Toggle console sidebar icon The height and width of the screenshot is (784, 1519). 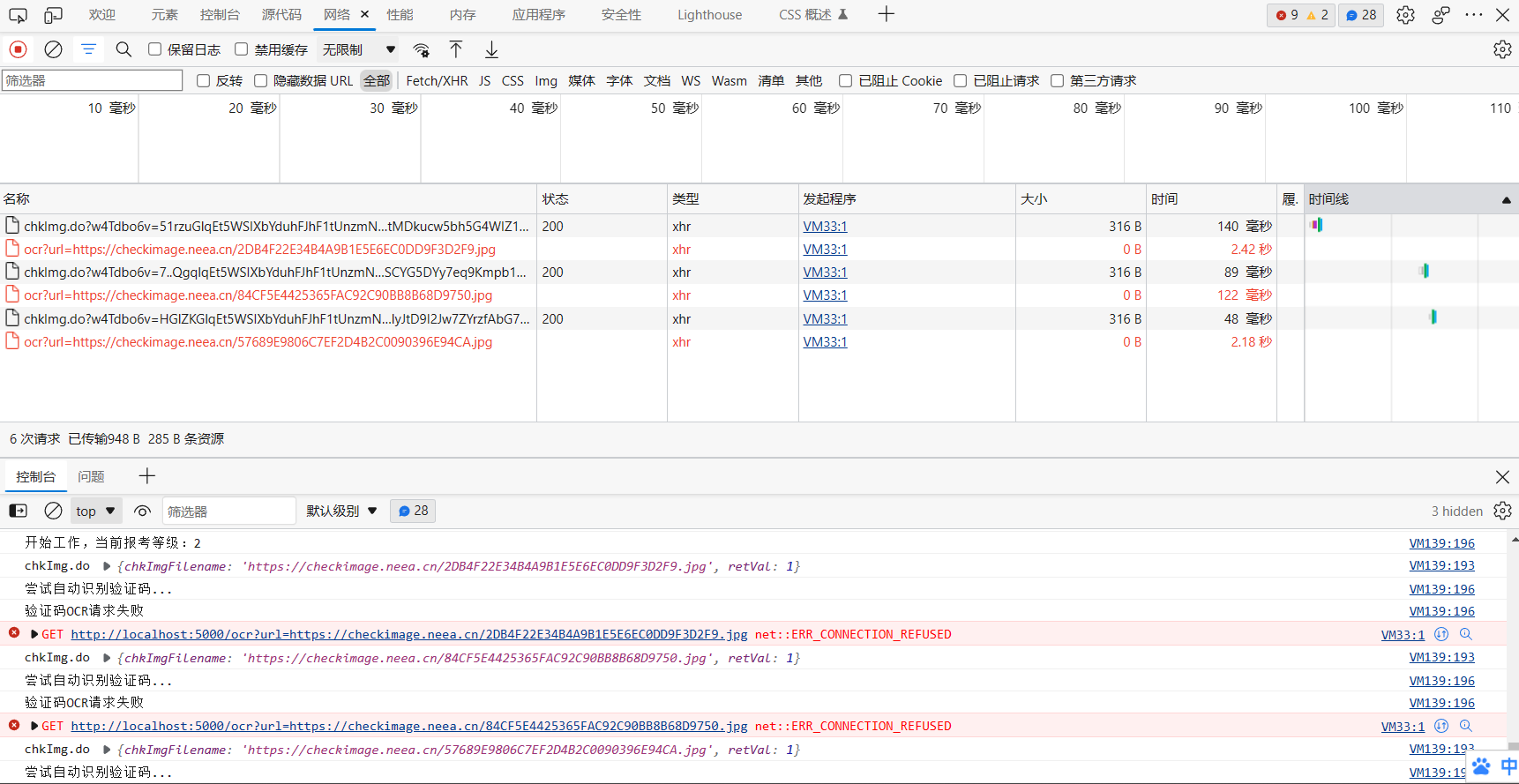tap(18, 511)
